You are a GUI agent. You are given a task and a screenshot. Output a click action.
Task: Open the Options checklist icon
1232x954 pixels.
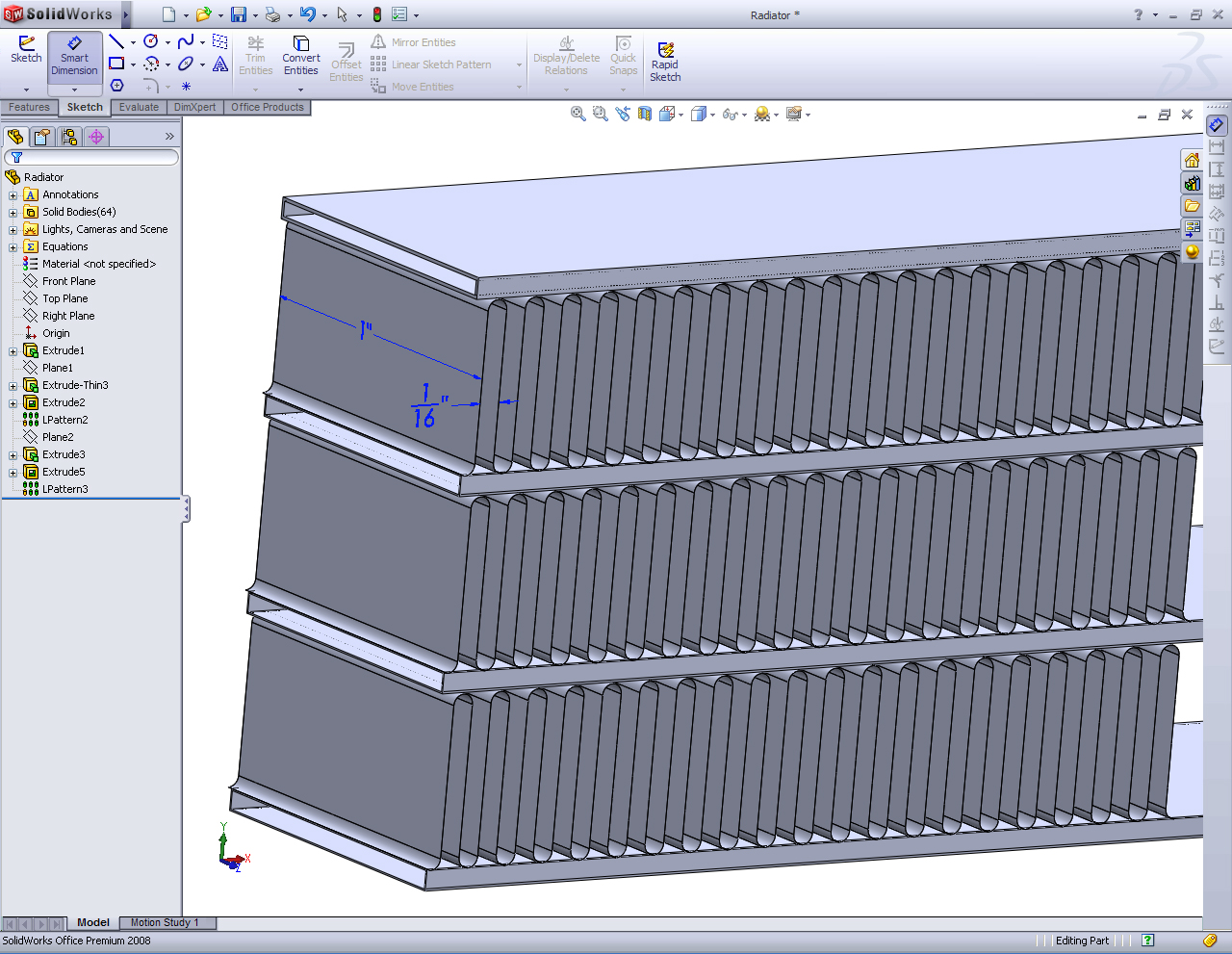[399, 14]
